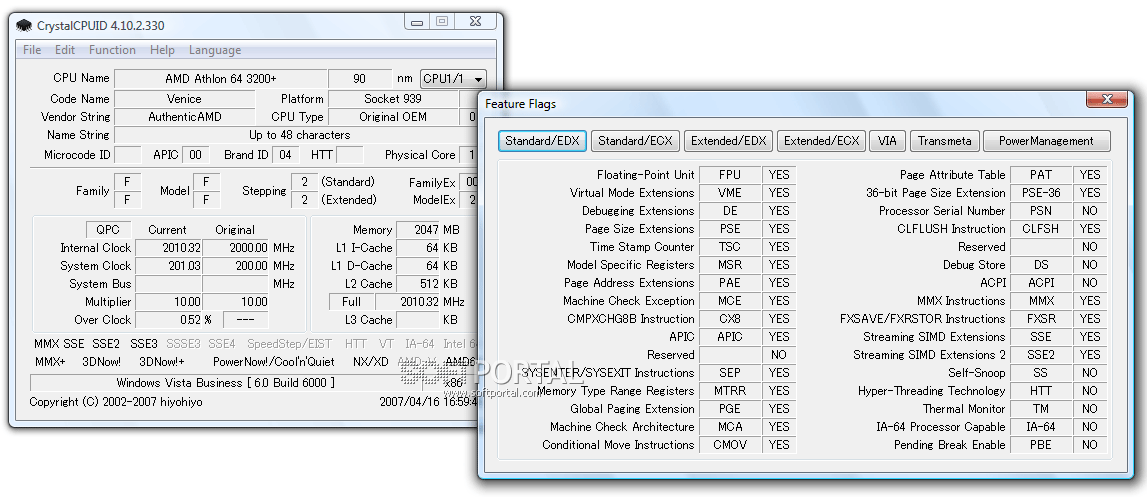Click the CX8 flag cell

729,318
